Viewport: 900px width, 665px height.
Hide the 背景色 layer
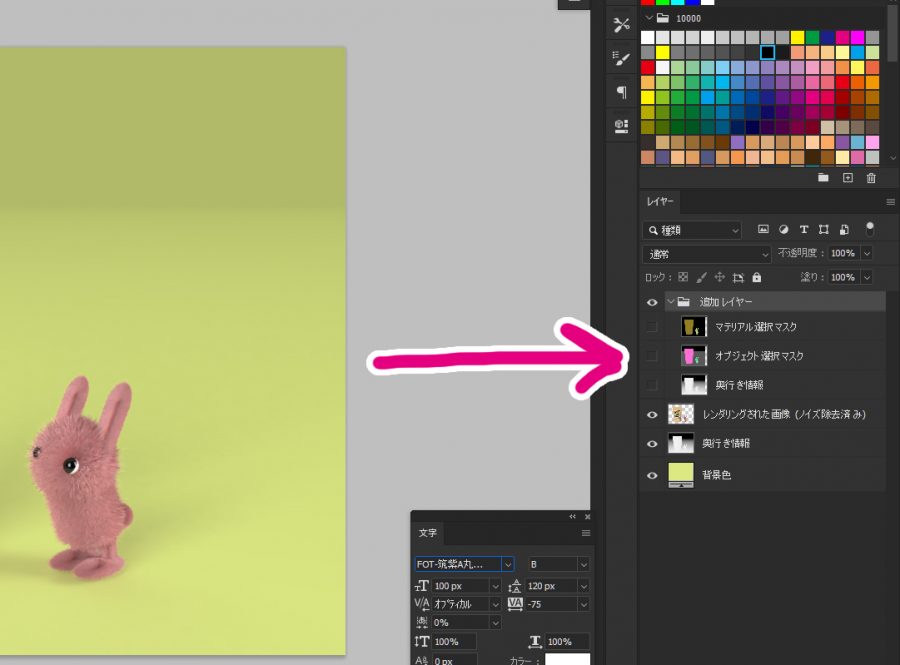click(652, 475)
